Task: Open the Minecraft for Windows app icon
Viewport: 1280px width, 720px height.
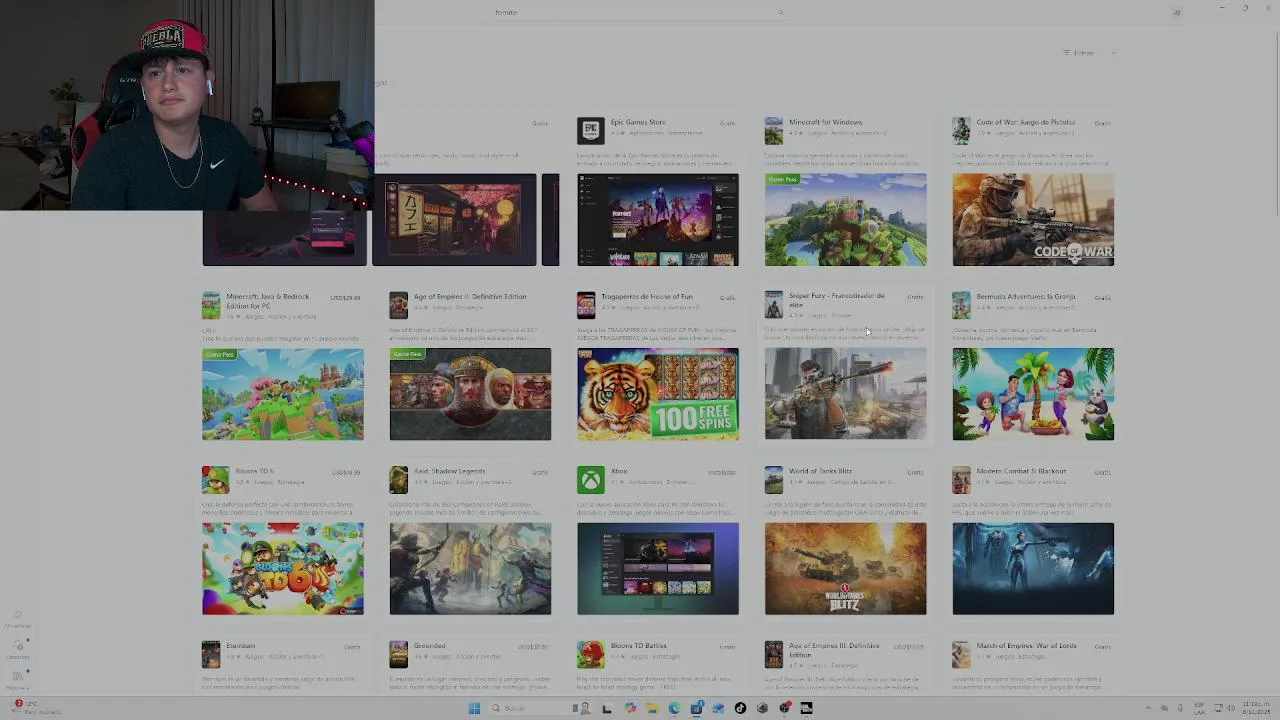Action: coord(774,131)
